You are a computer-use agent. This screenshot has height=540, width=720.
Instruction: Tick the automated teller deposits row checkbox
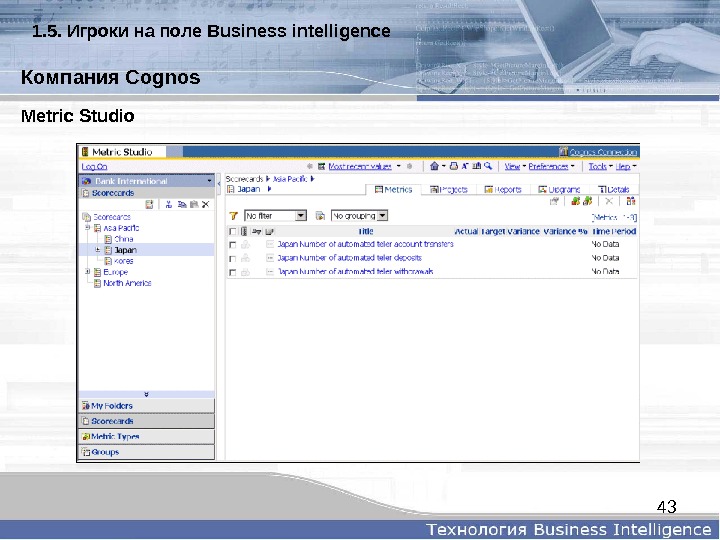coord(233,259)
